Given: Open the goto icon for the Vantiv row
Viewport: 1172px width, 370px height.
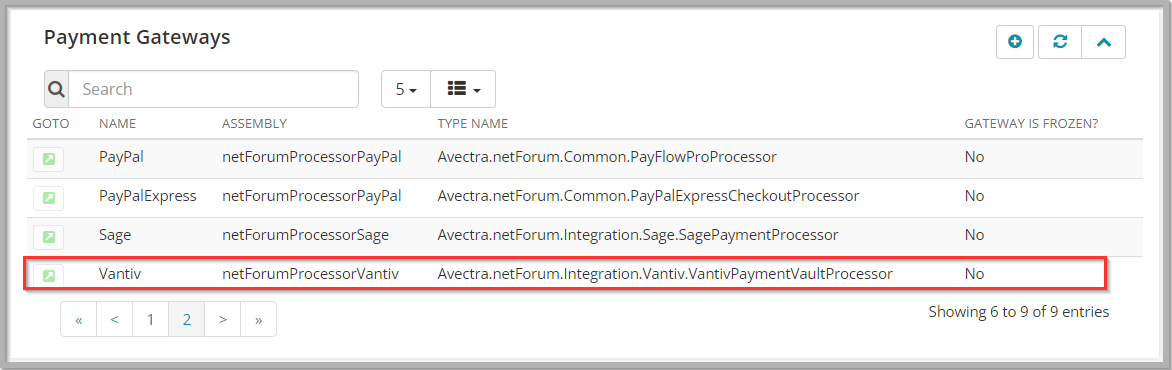Looking at the screenshot, I should click(x=48, y=276).
